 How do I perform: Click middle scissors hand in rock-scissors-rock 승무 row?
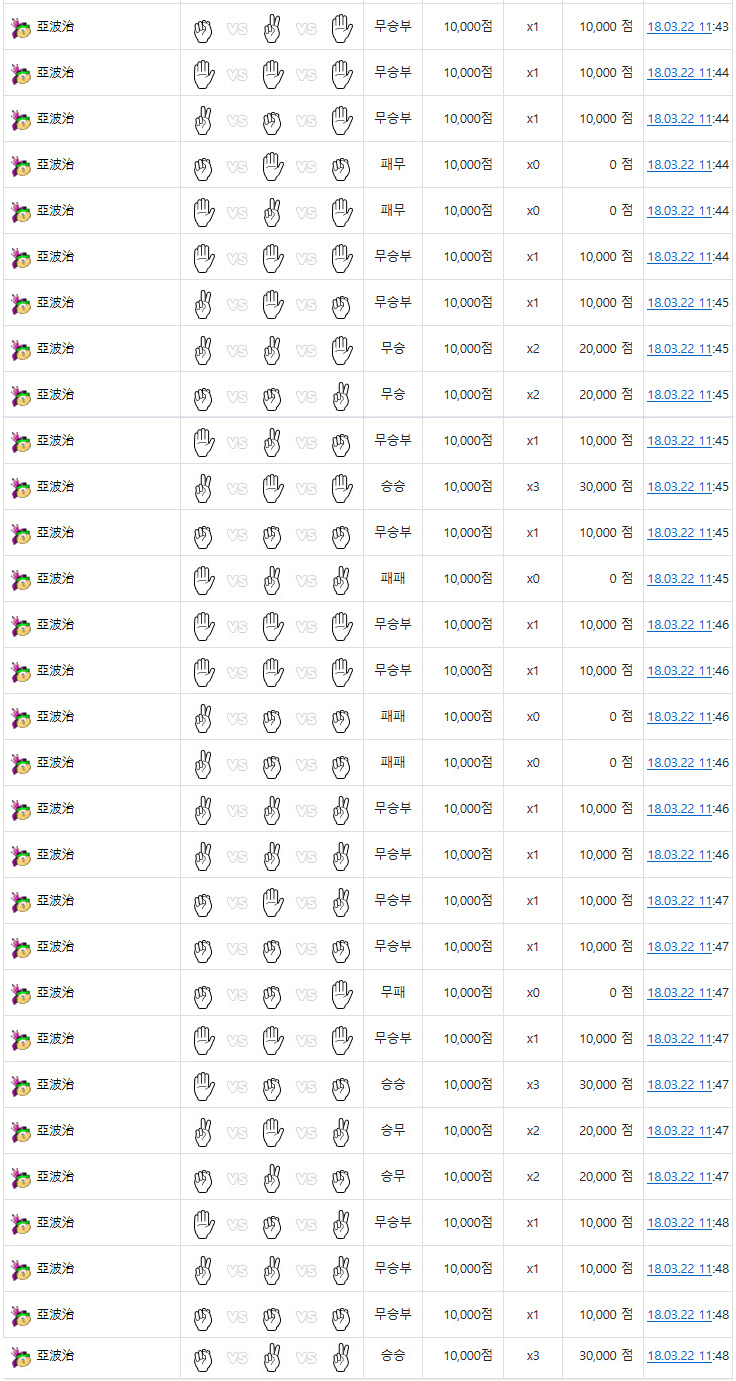[x=272, y=1178]
